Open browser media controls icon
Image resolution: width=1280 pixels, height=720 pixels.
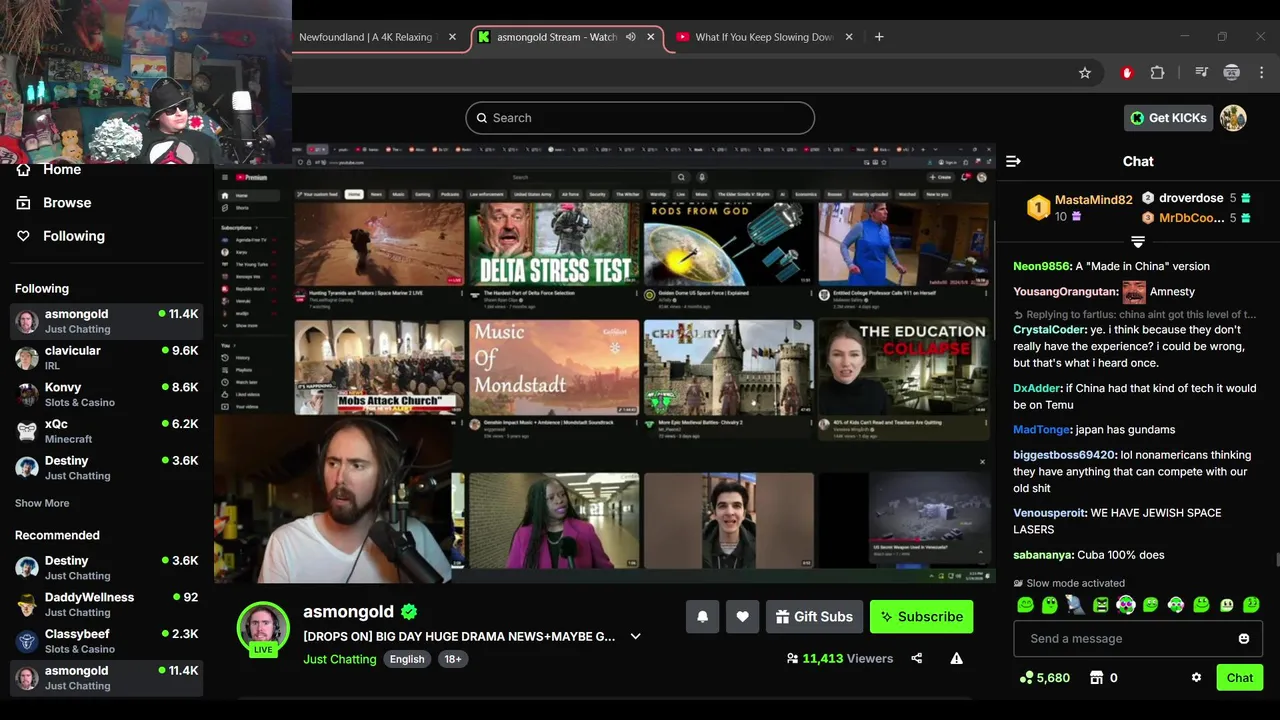(1202, 72)
